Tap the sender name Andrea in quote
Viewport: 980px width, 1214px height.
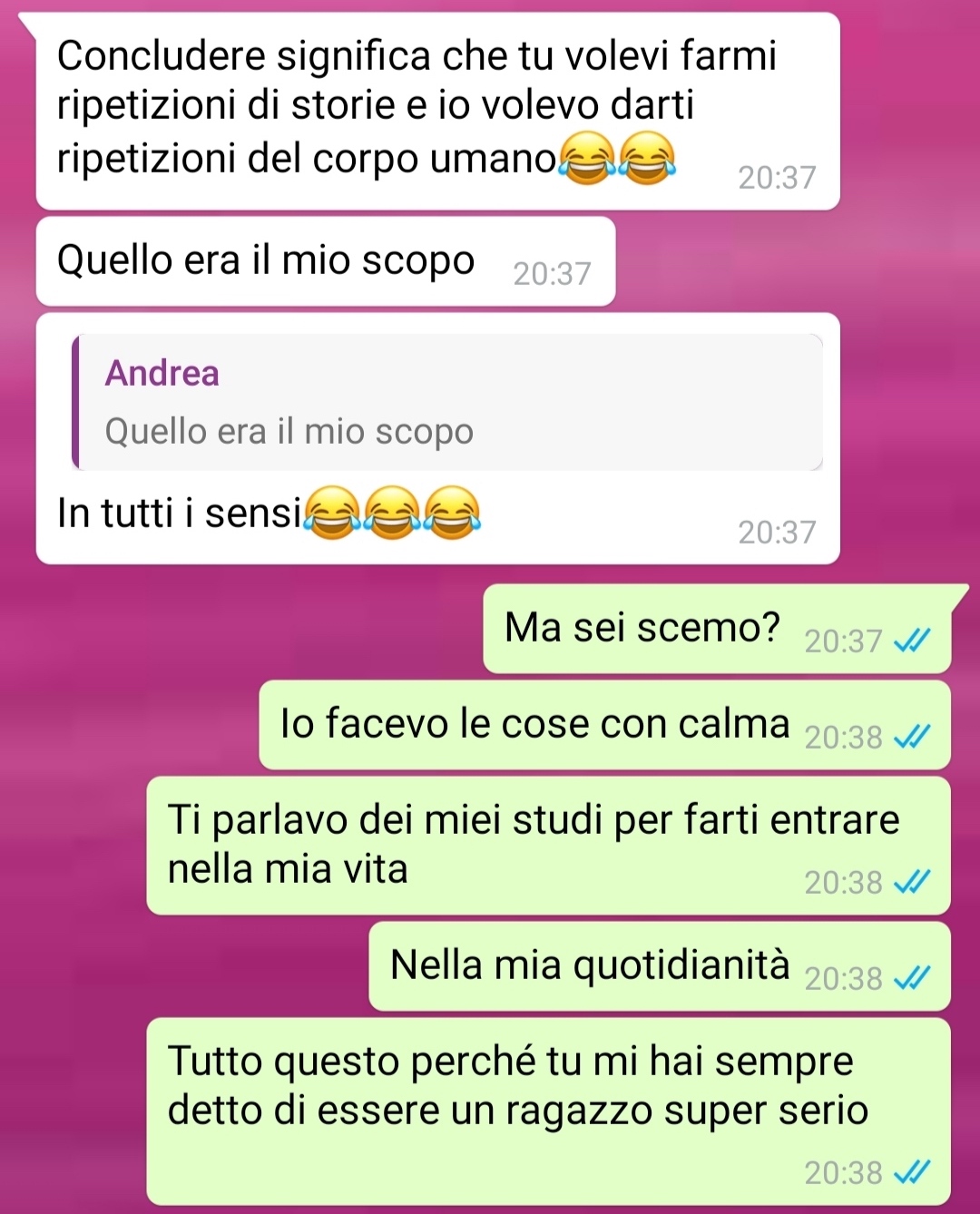click(162, 373)
